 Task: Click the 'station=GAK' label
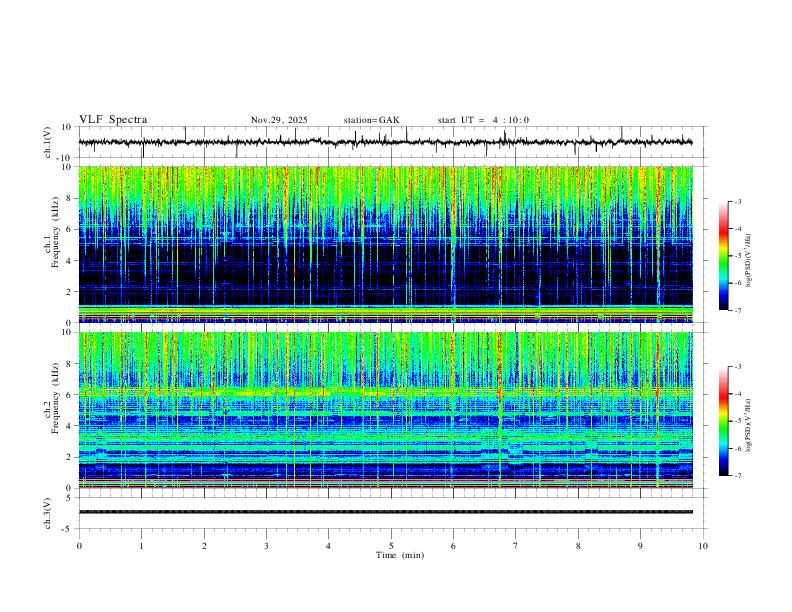tap(371, 120)
